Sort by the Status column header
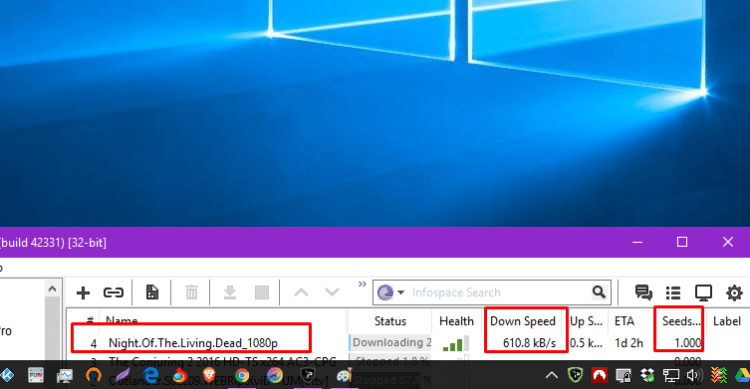This screenshot has width=750, height=389. coord(390,321)
